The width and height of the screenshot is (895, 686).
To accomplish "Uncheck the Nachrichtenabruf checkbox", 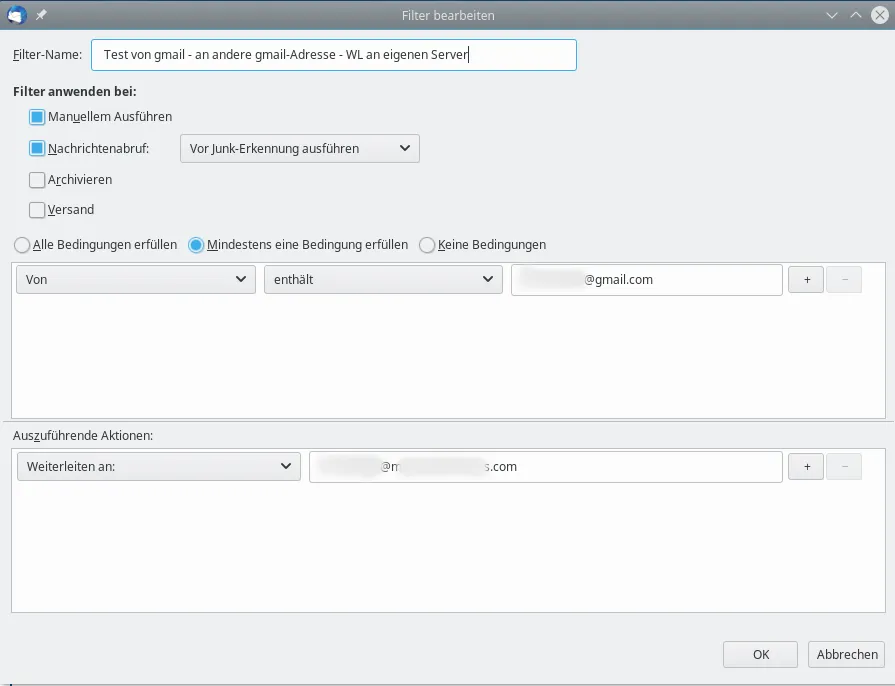I will [37, 148].
